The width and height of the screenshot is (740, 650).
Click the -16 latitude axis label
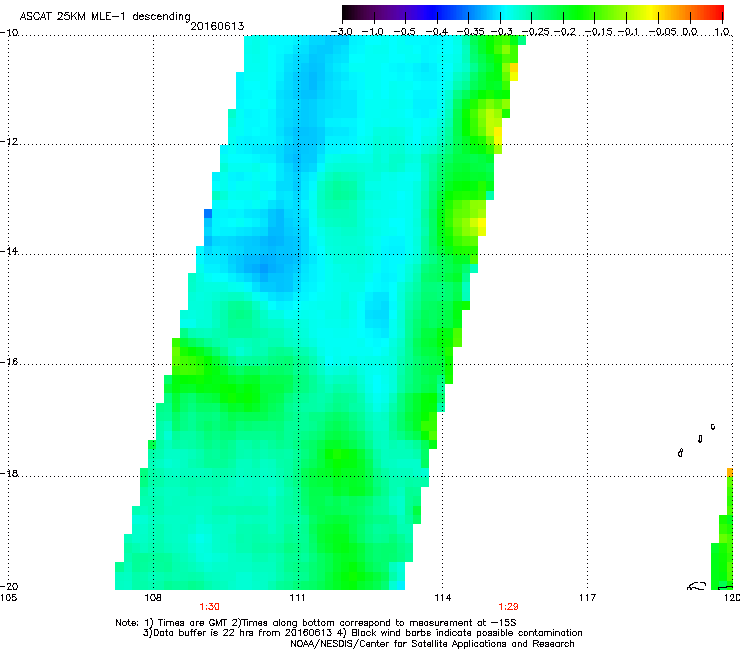[9, 362]
